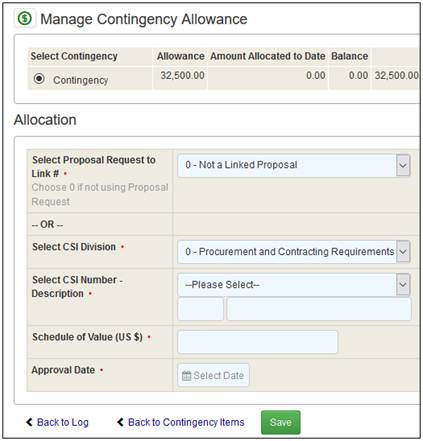423x441 pixels.
Task: Follow the Back to Log link
Action: pyautogui.click(x=63, y=422)
